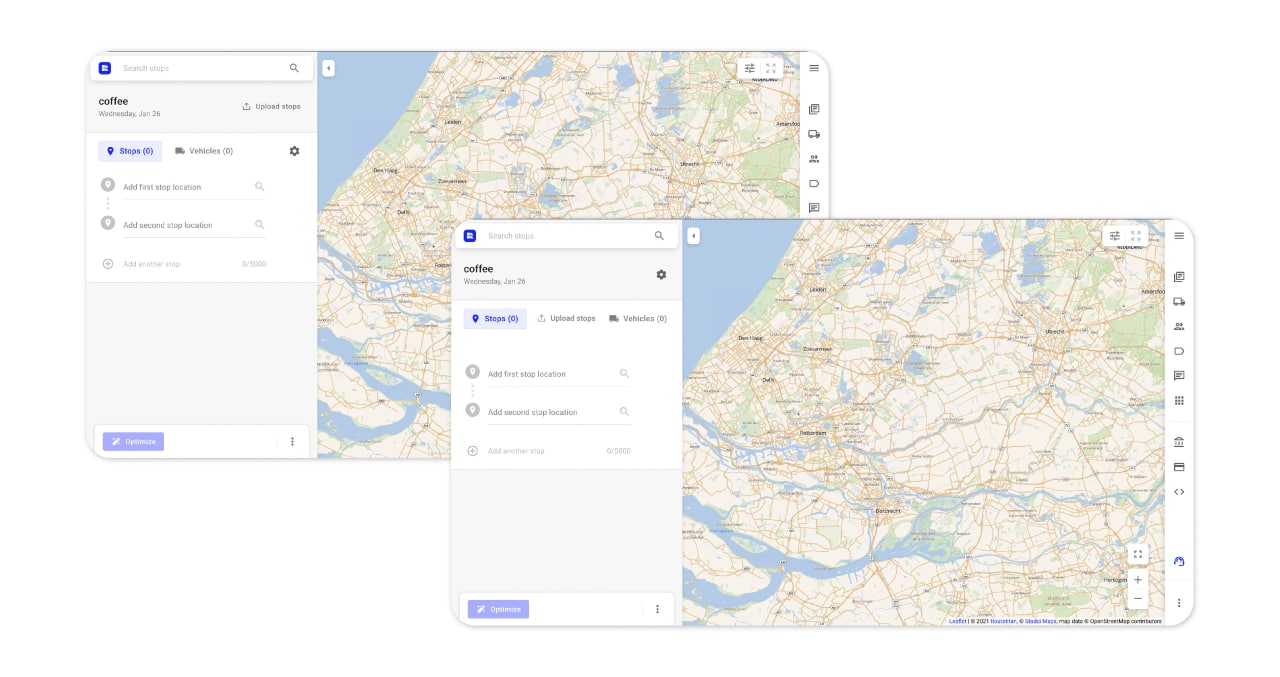Click blue app logo in front window search bar
1280x677 pixels.
(x=470, y=236)
